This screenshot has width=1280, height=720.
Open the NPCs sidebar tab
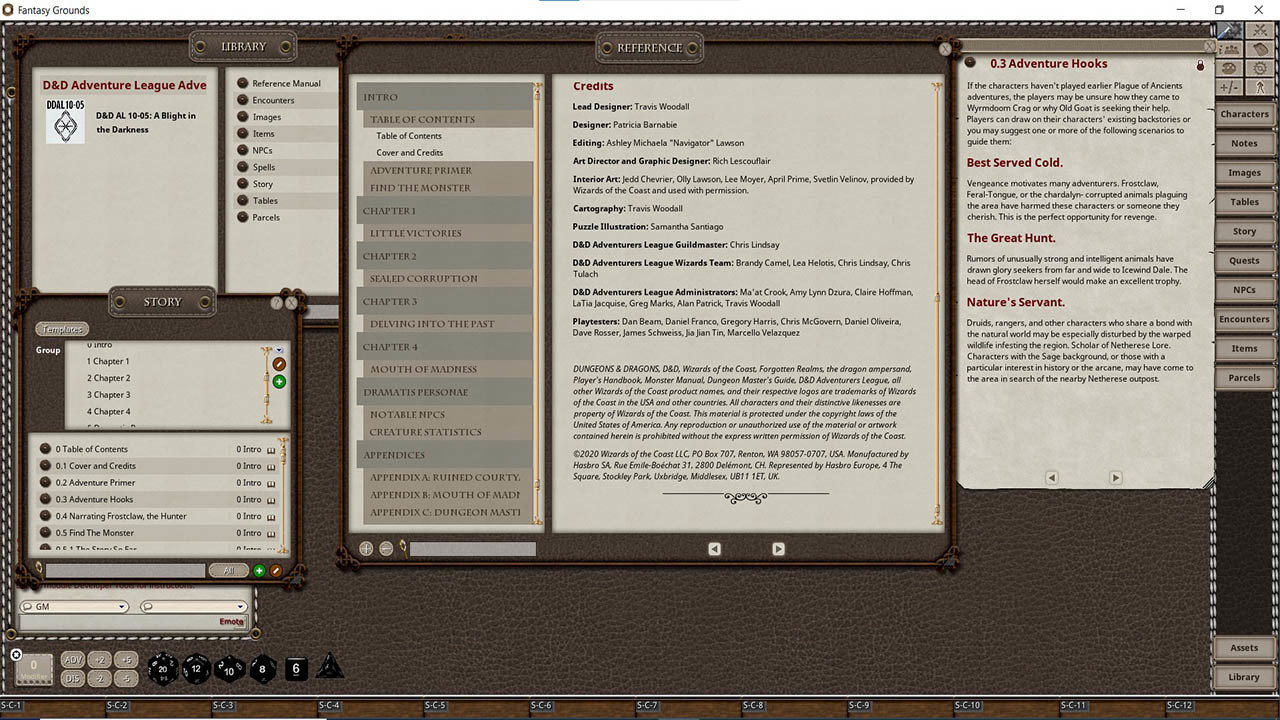[x=1244, y=290]
